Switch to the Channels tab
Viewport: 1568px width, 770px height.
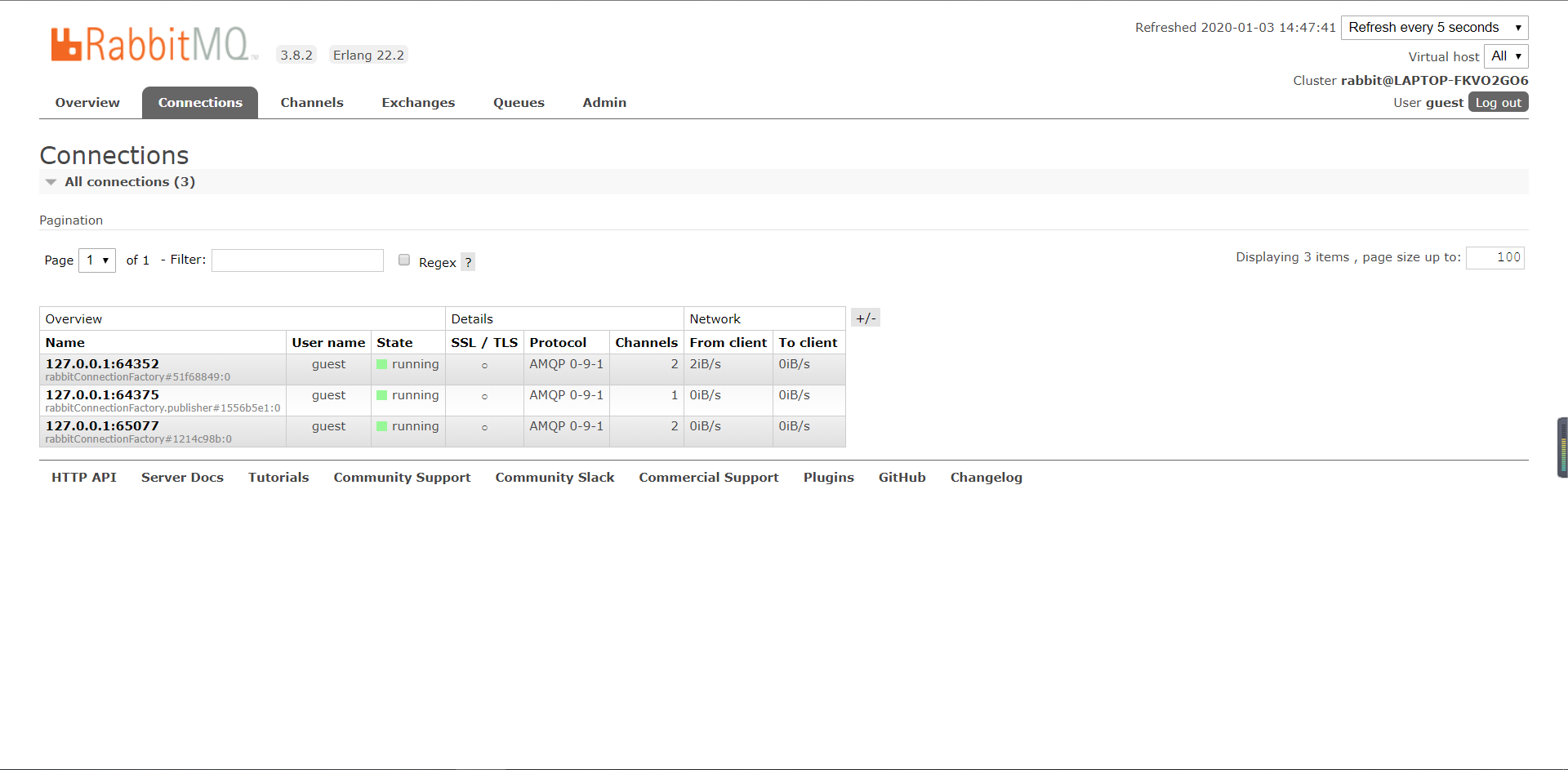pos(312,103)
